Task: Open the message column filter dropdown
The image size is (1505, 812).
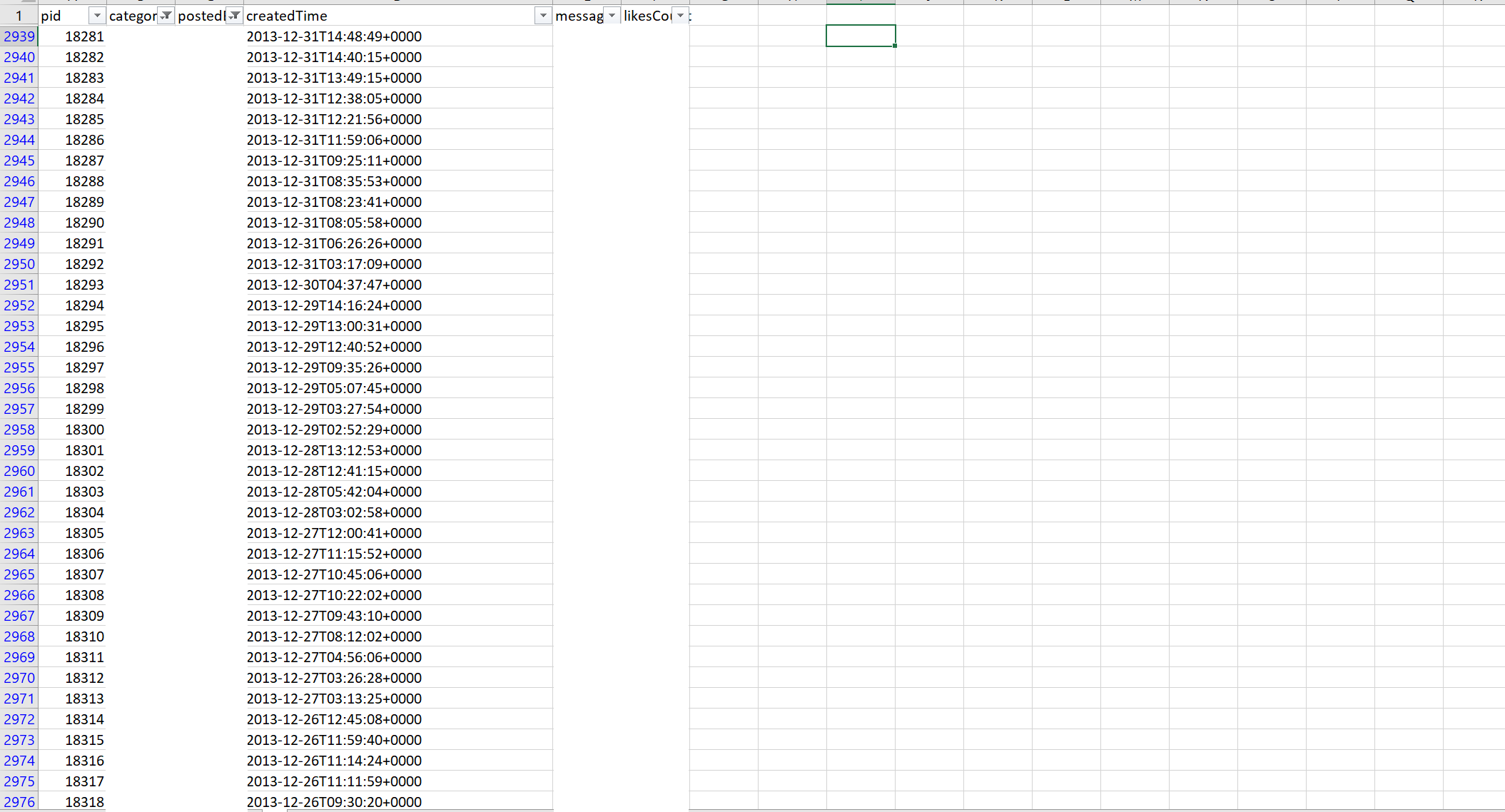Action: click(612, 16)
